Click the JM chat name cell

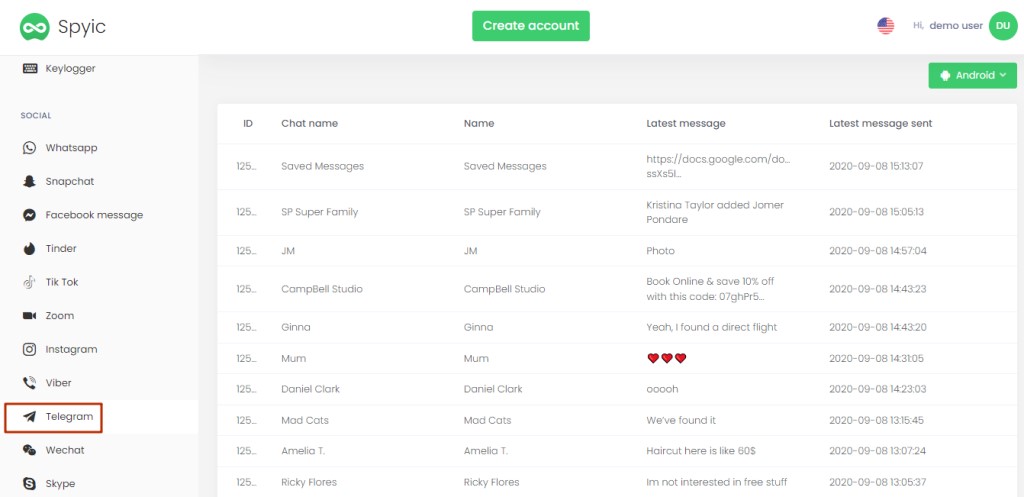pos(288,251)
